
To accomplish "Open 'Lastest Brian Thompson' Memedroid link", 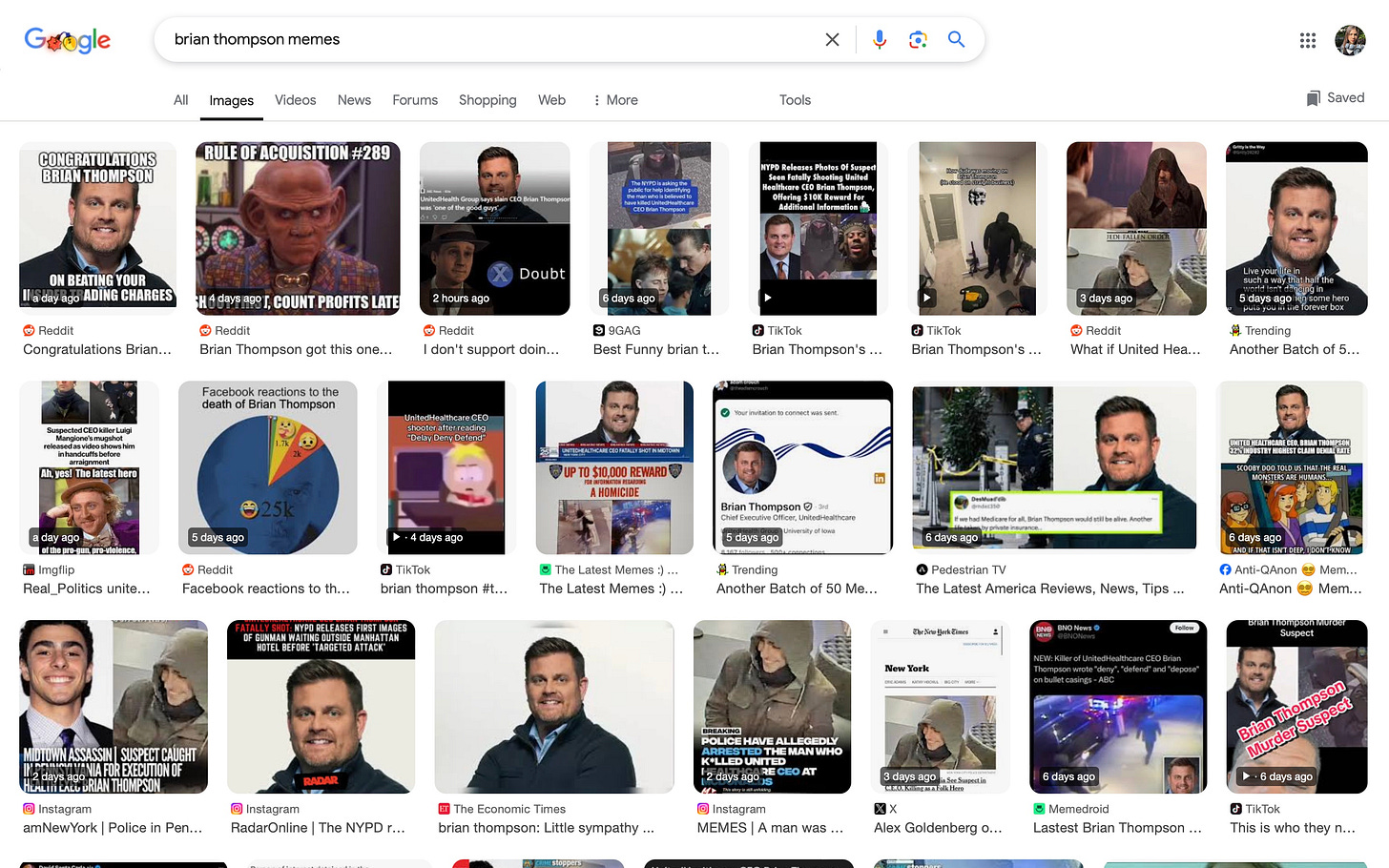I will tap(1117, 828).
